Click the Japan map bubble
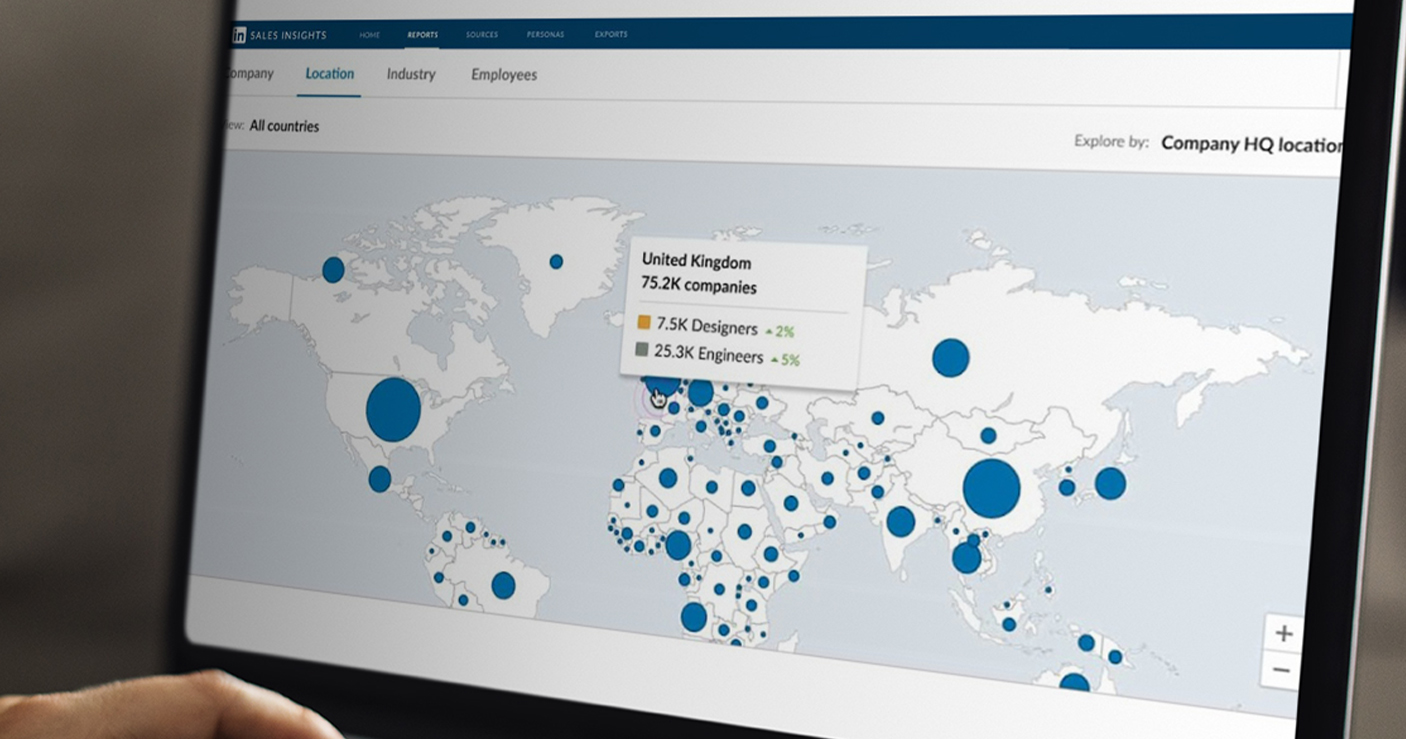1406x739 pixels. [1110, 484]
